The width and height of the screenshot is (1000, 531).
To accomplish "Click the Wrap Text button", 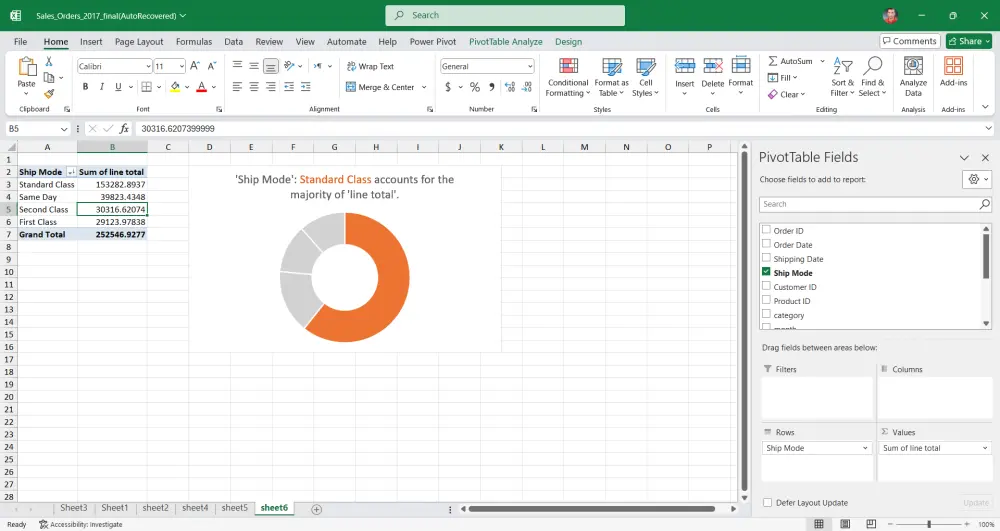I will [370, 66].
